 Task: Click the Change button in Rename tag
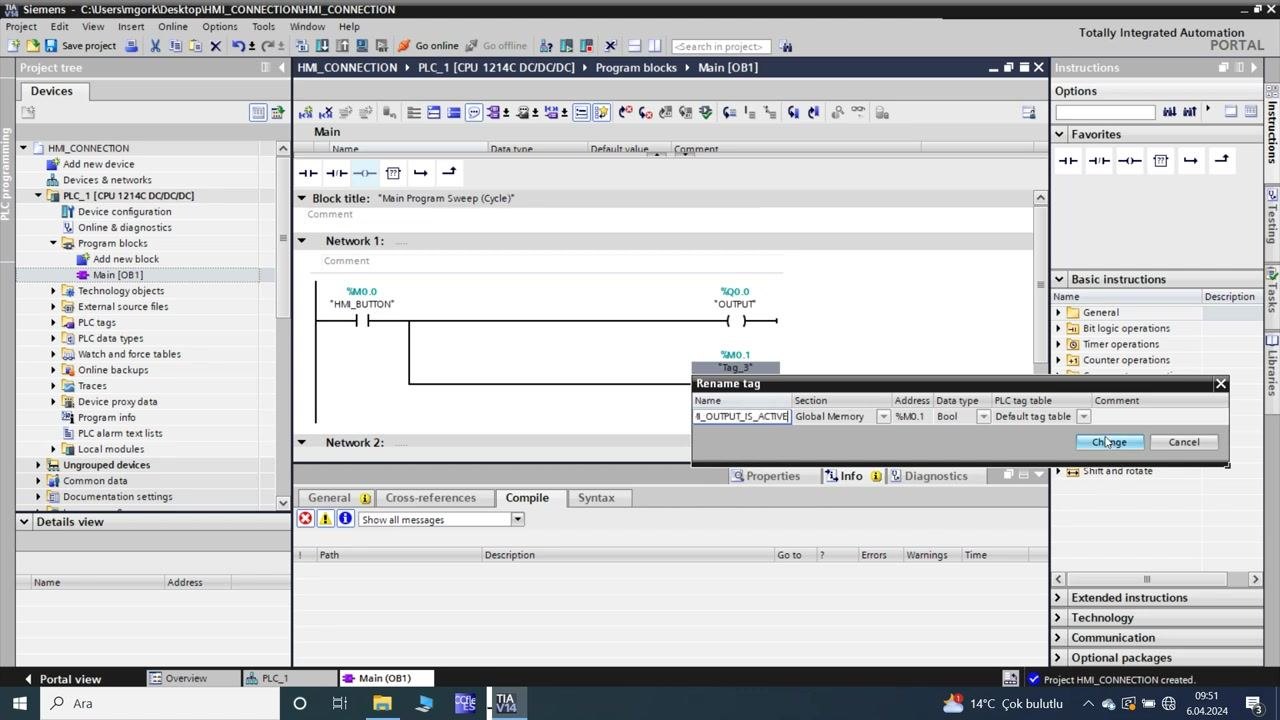[x=1109, y=442]
